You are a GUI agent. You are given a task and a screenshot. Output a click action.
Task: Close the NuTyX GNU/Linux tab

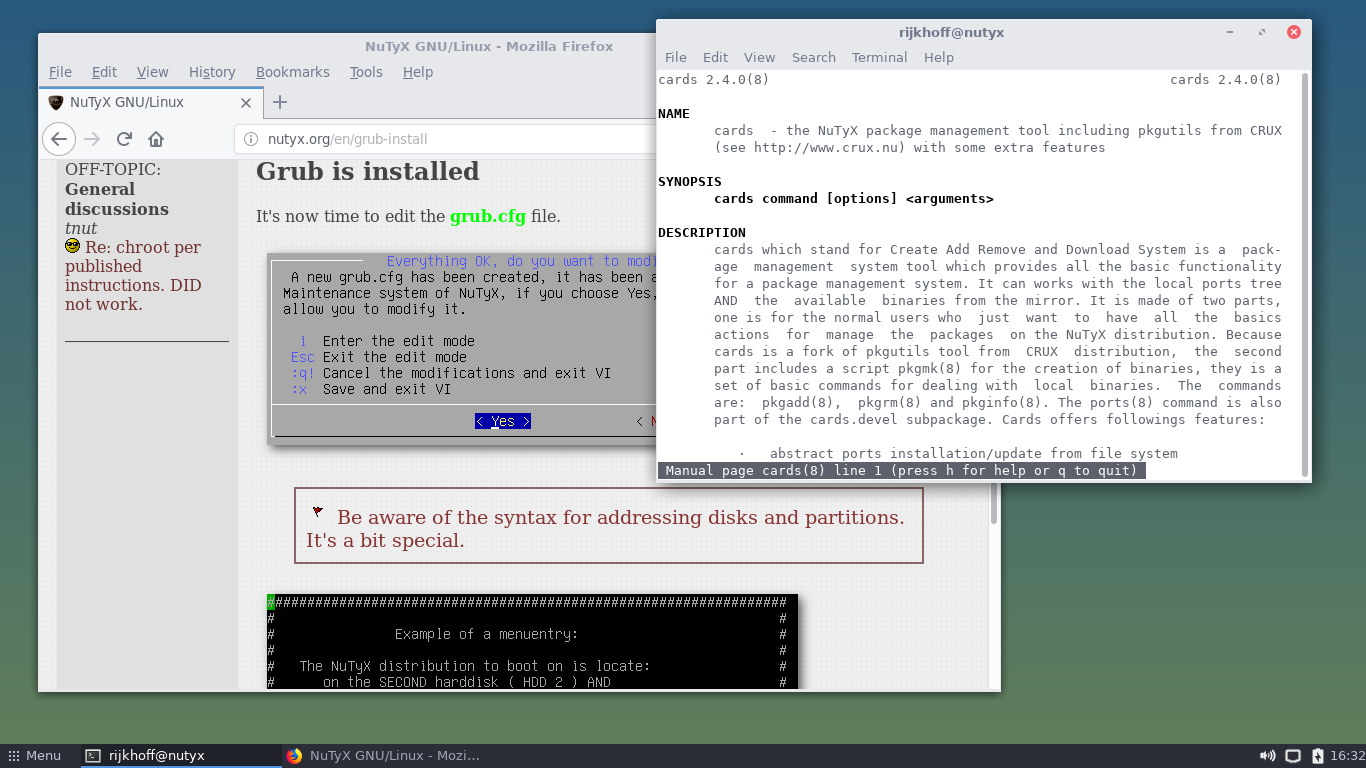click(x=246, y=102)
